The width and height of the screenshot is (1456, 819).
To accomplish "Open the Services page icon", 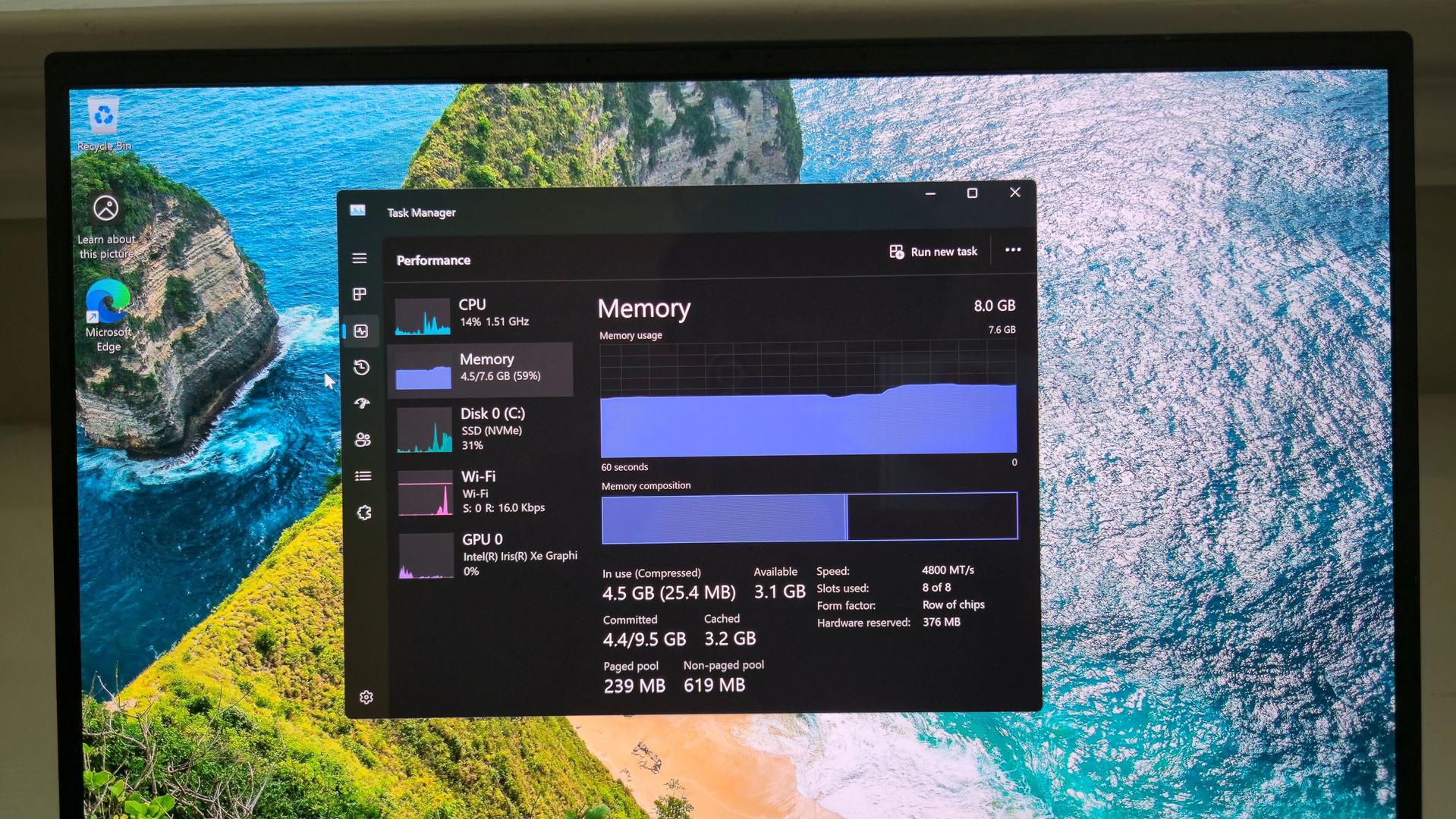I will (364, 513).
